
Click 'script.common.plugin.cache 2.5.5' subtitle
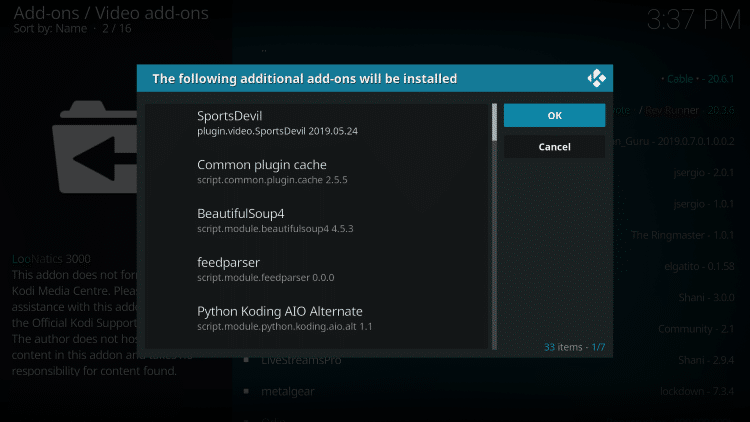(272, 180)
